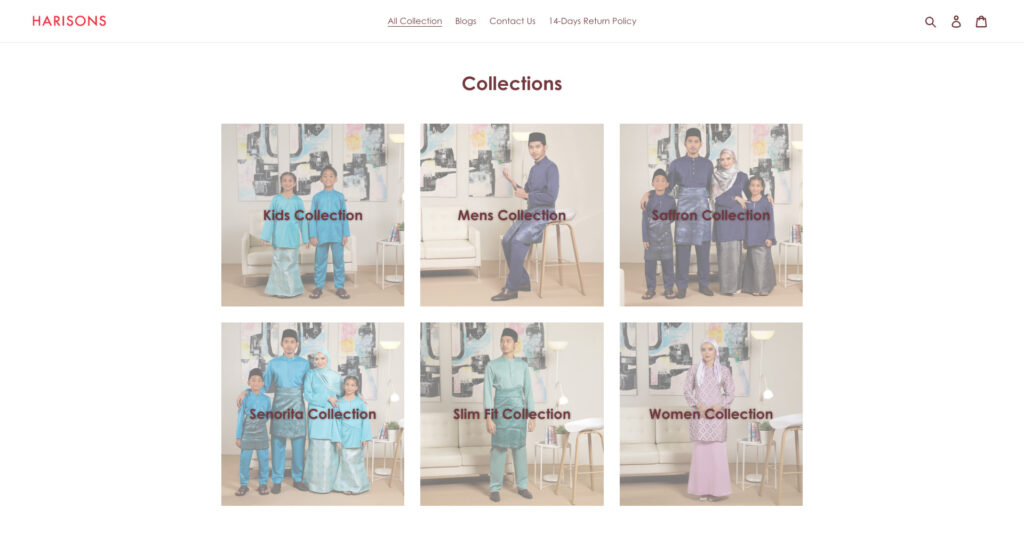Open Contact Us page link
This screenshot has height=533, width=1024.
(x=512, y=21)
